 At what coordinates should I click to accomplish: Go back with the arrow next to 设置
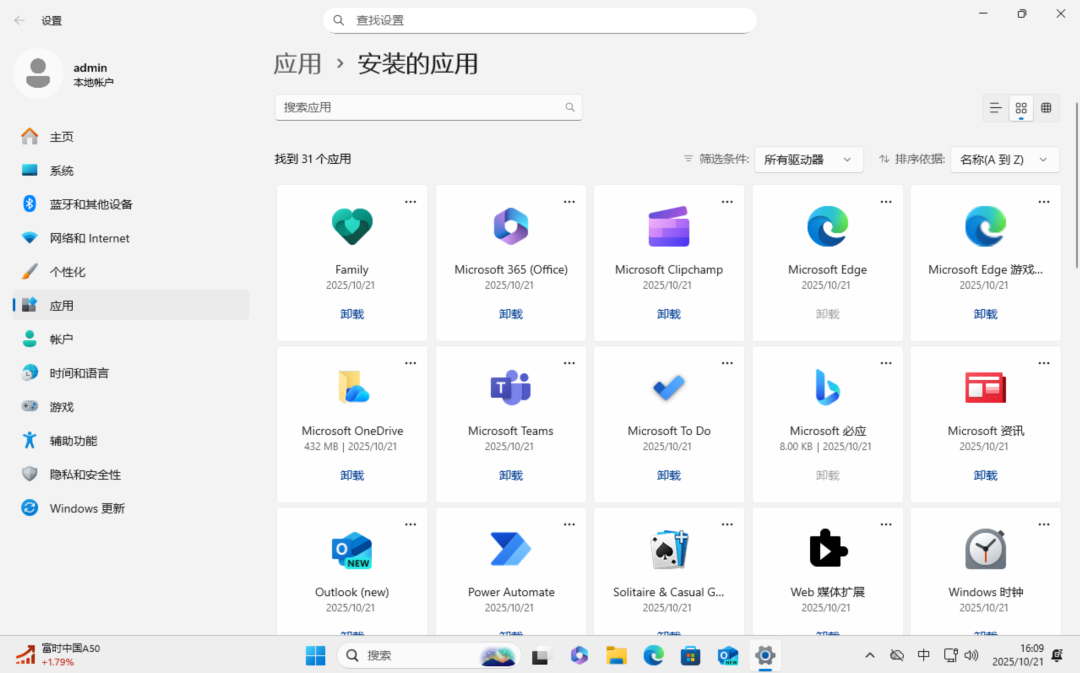pos(19,21)
